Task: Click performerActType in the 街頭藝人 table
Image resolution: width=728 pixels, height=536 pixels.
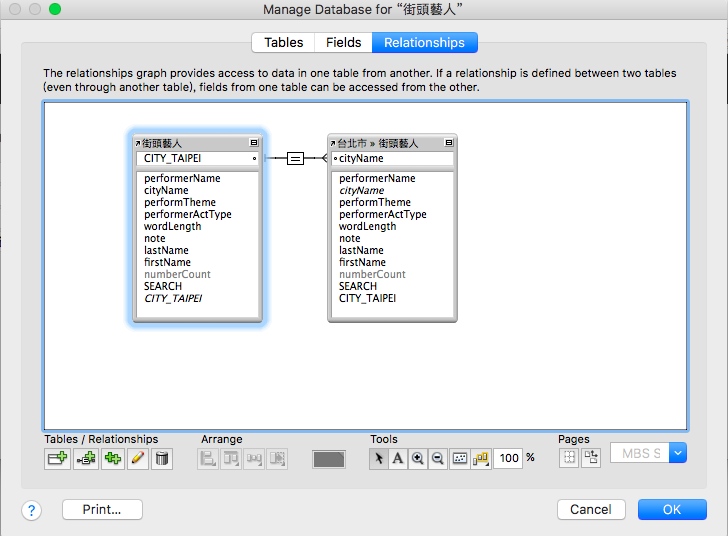Action: (188, 215)
